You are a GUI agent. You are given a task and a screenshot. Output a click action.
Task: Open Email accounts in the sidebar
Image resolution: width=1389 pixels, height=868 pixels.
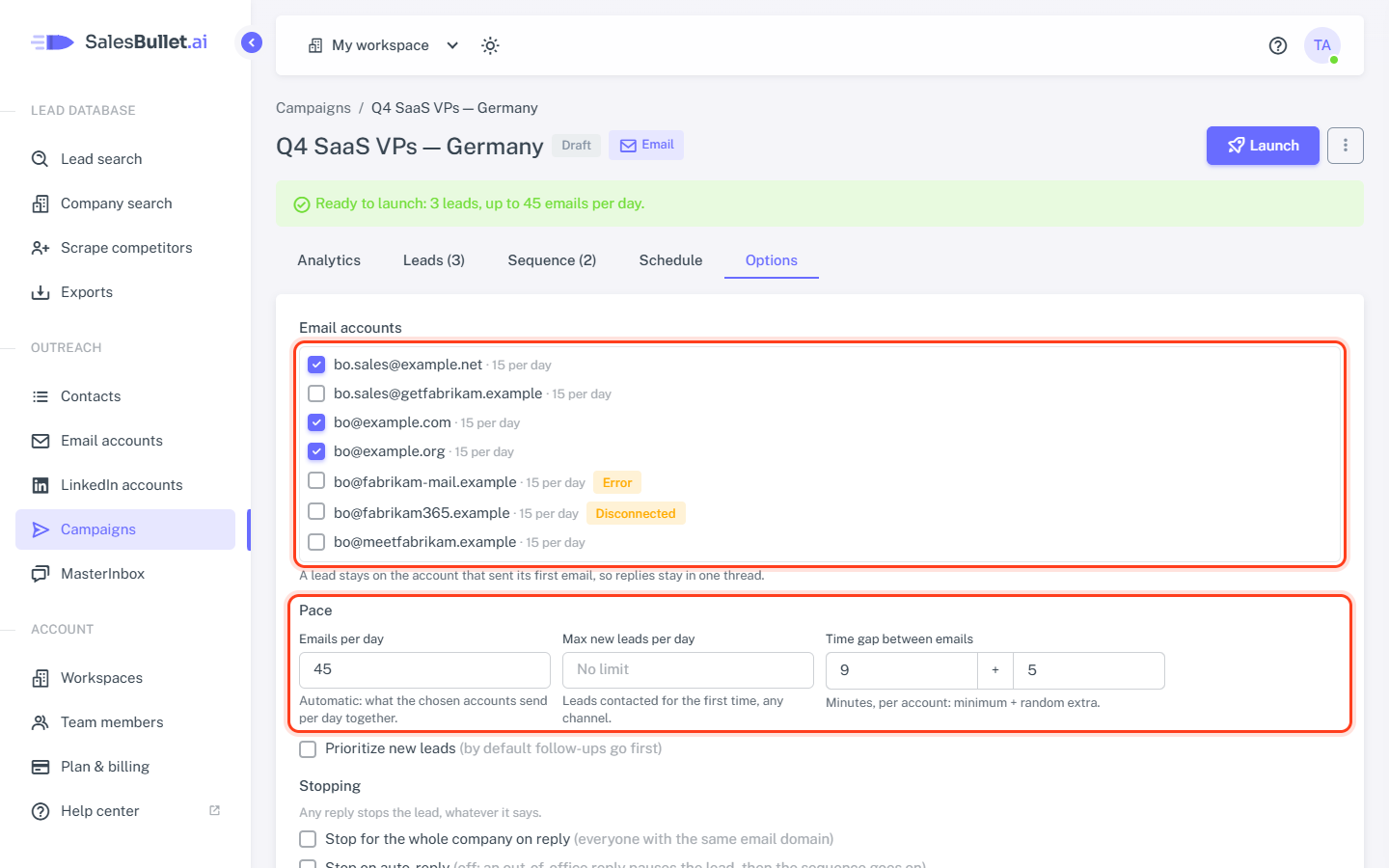click(125, 441)
